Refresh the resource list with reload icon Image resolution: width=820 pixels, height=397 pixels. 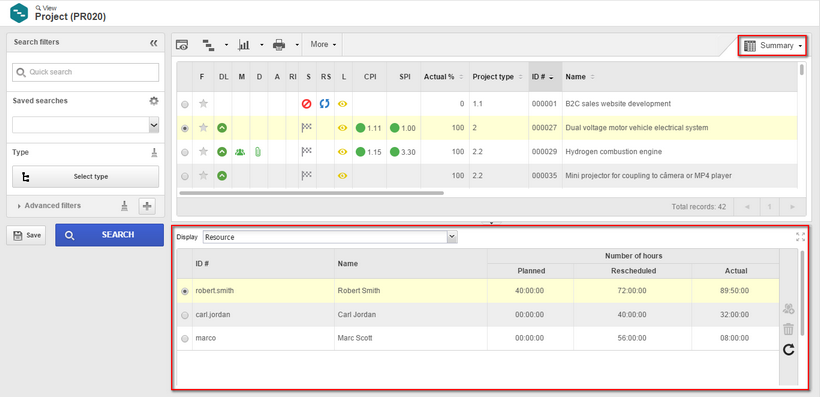click(789, 350)
